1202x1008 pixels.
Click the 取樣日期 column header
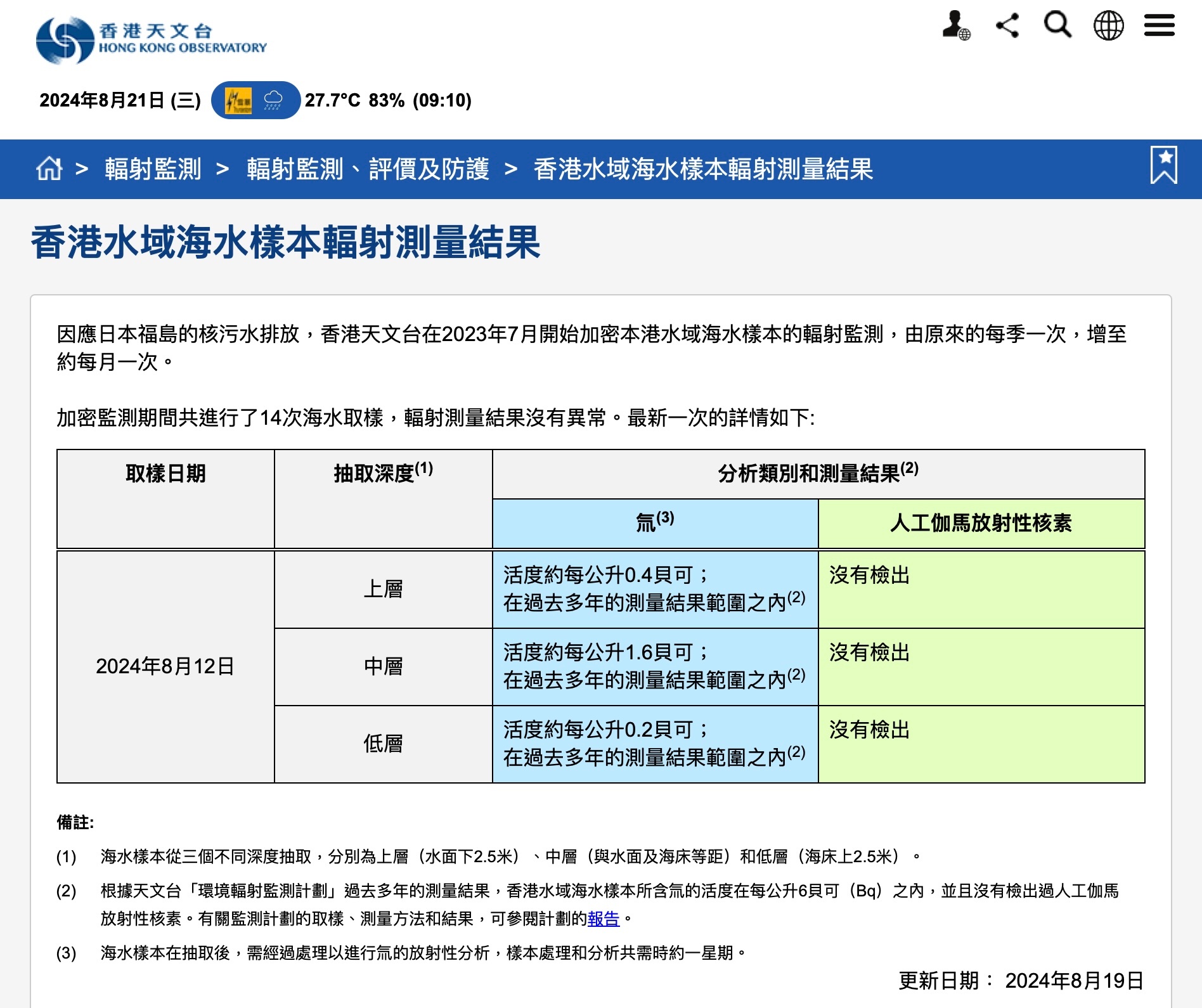tap(165, 499)
